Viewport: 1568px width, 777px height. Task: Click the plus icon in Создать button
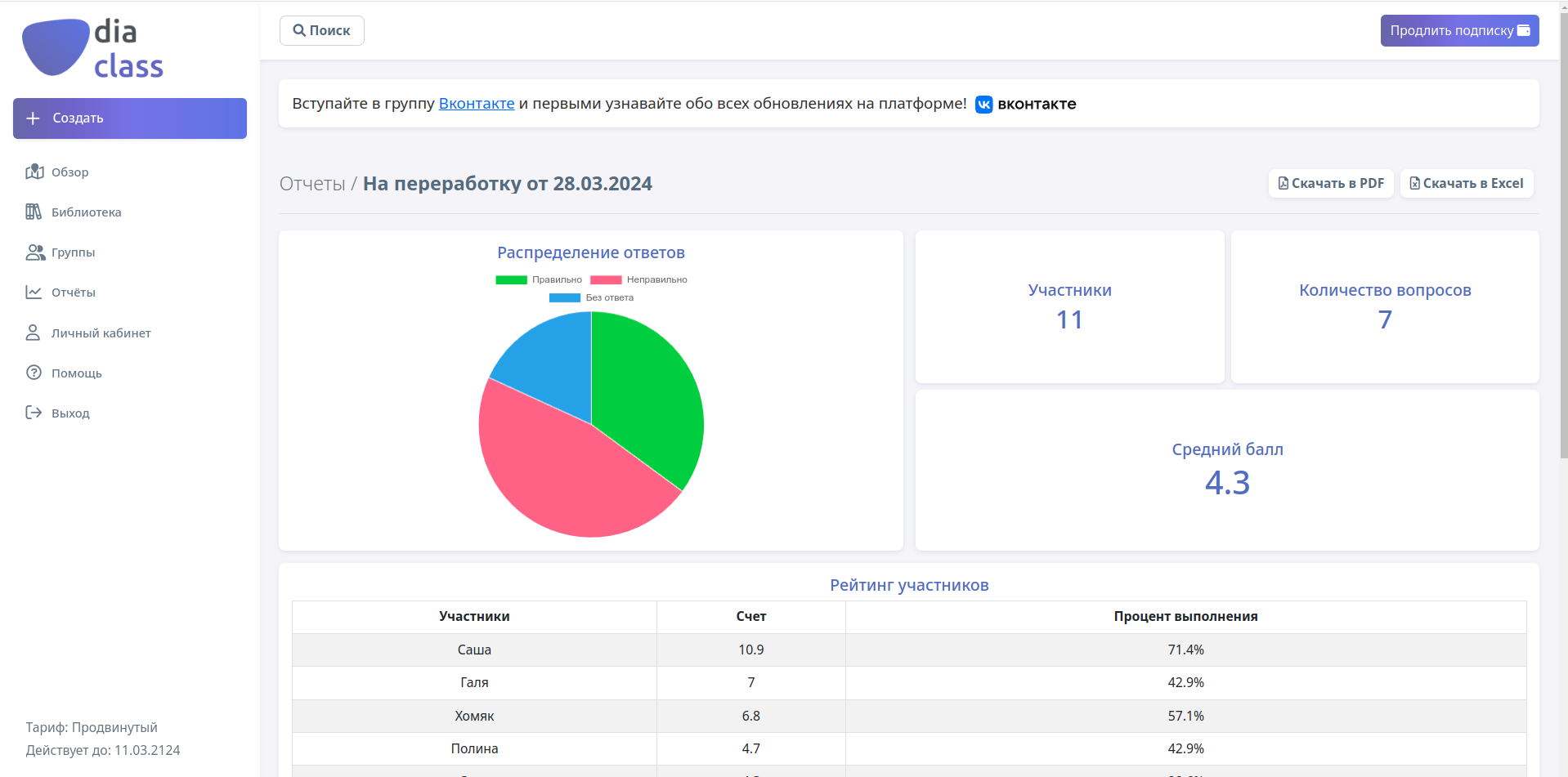pyautogui.click(x=33, y=118)
